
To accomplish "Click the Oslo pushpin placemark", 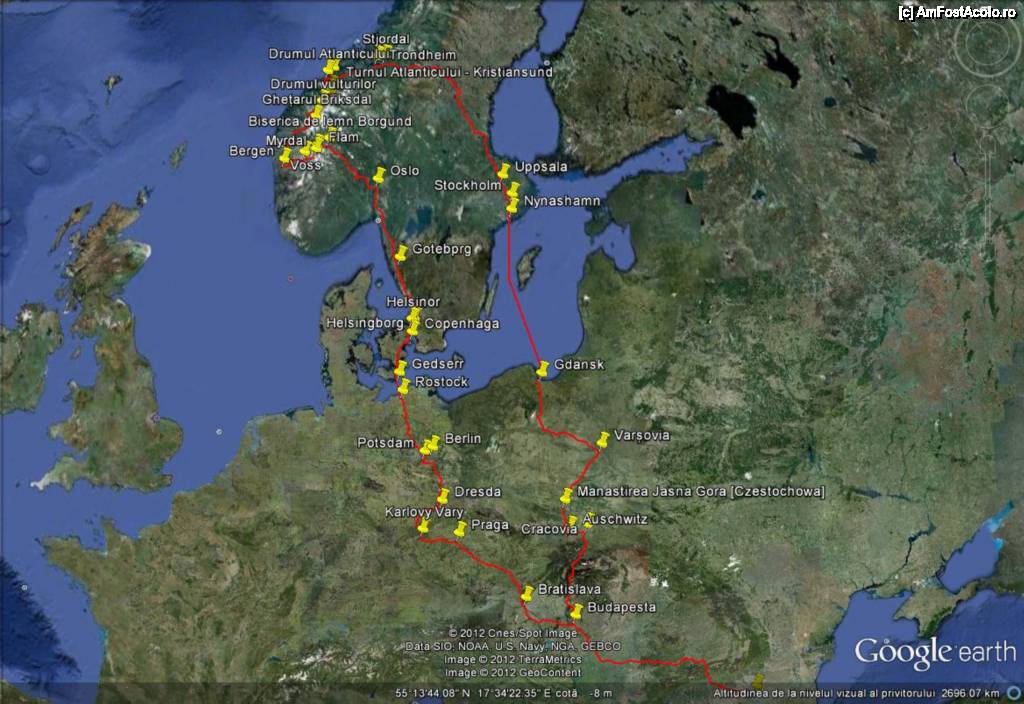I will (379, 175).
